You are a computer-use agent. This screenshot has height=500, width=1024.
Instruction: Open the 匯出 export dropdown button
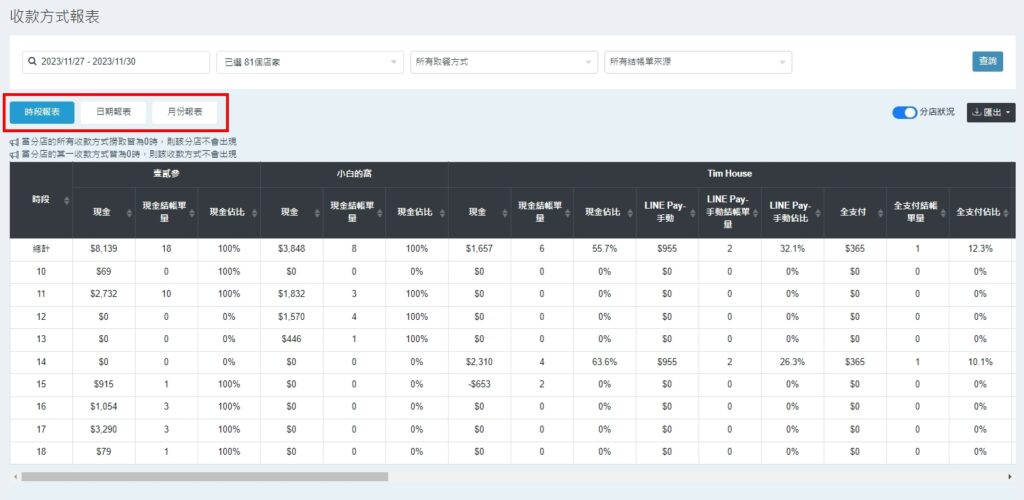pyautogui.click(x=991, y=112)
